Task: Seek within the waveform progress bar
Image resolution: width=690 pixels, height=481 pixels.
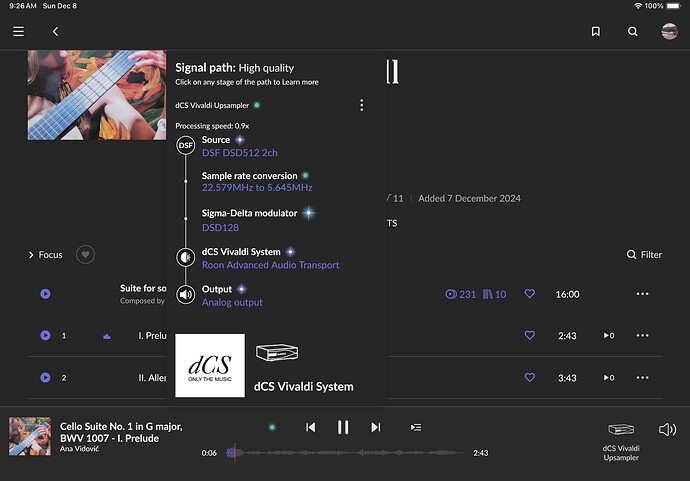Action: 345,452
